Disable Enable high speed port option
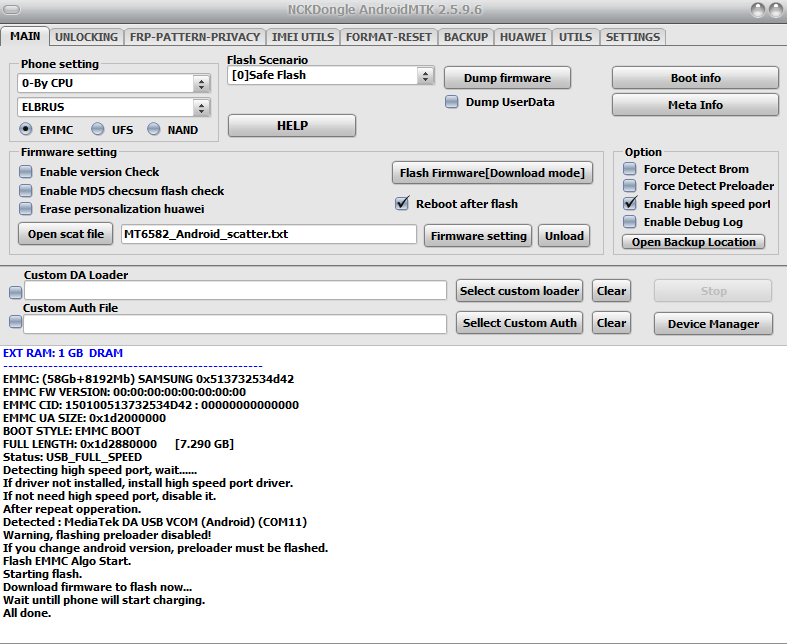Image resolution: width=787 pixels, height=644 pixels. [629, 203]
